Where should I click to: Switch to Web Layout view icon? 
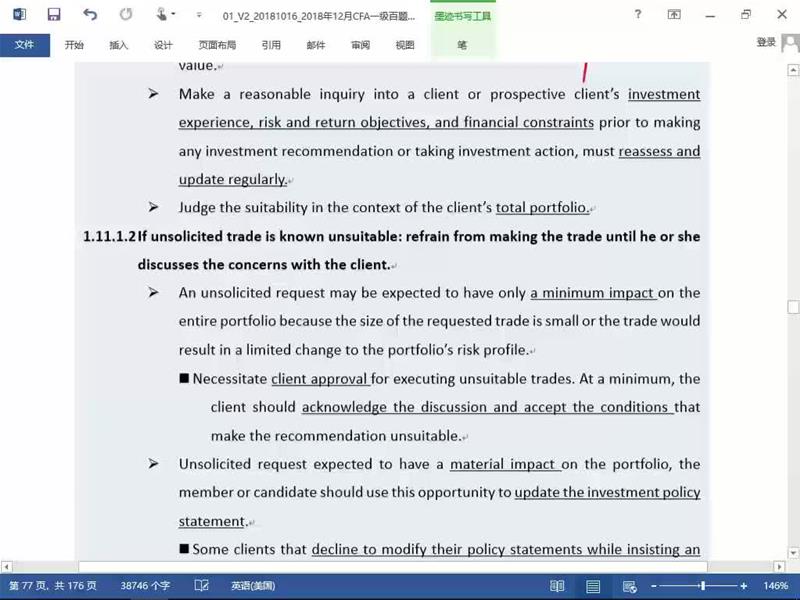(630, 586)
